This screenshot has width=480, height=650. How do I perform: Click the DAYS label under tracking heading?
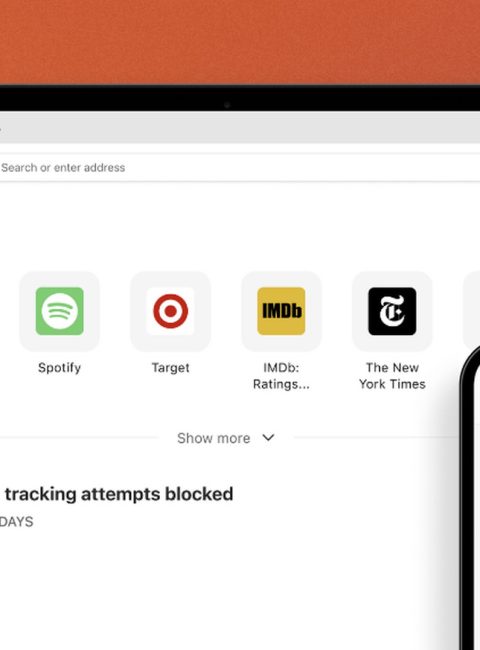[x=16, y=521]
